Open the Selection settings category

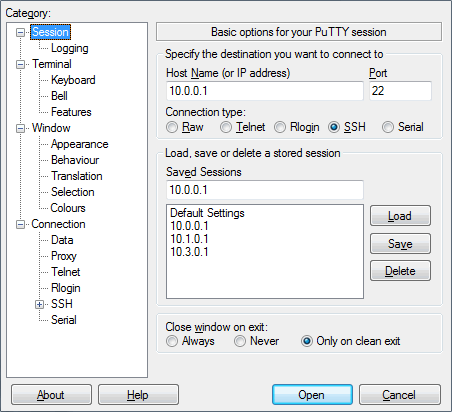pos(73,192)
